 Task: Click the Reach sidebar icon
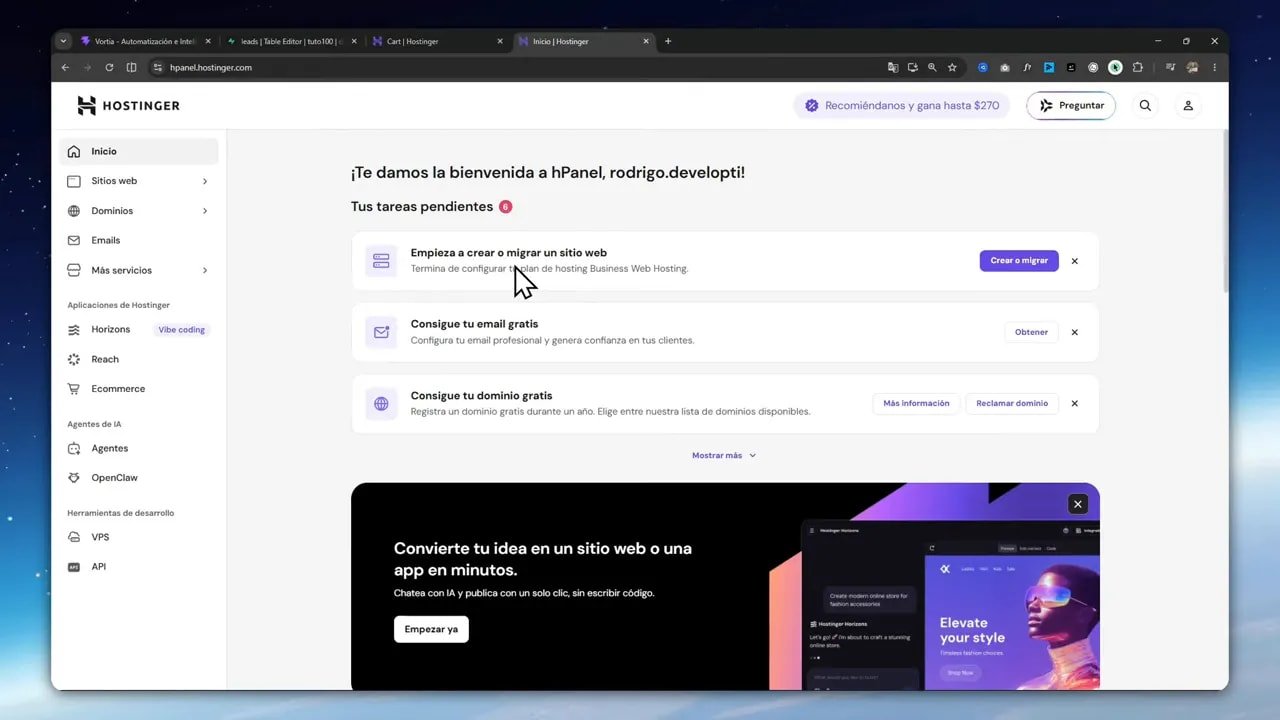[x=74, y=359]
